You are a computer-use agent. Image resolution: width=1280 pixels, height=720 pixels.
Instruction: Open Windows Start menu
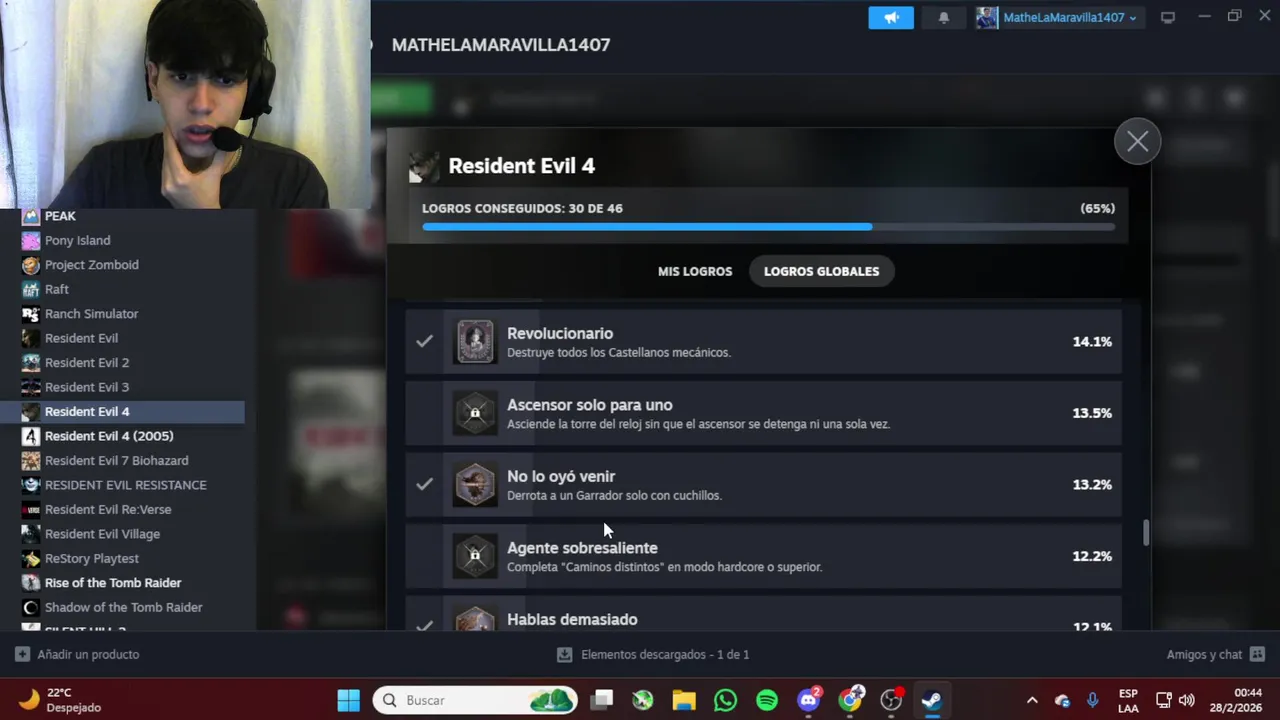click(x=348, y=700)
